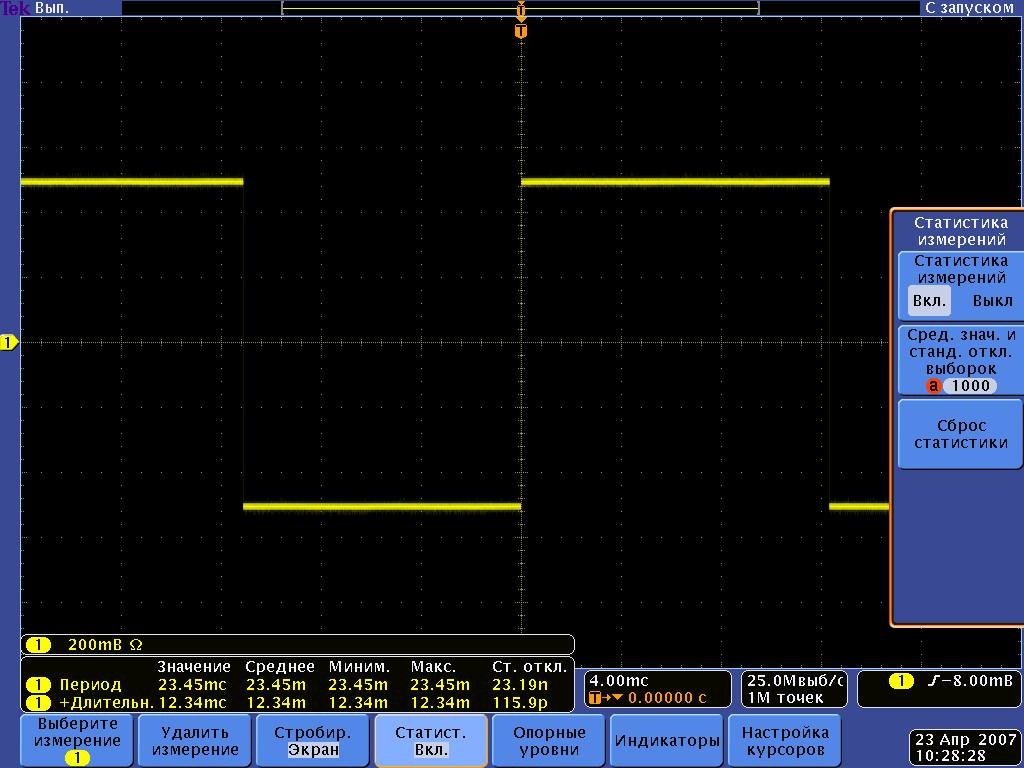Click the Статистика измерений panel title

pos(961,231)
